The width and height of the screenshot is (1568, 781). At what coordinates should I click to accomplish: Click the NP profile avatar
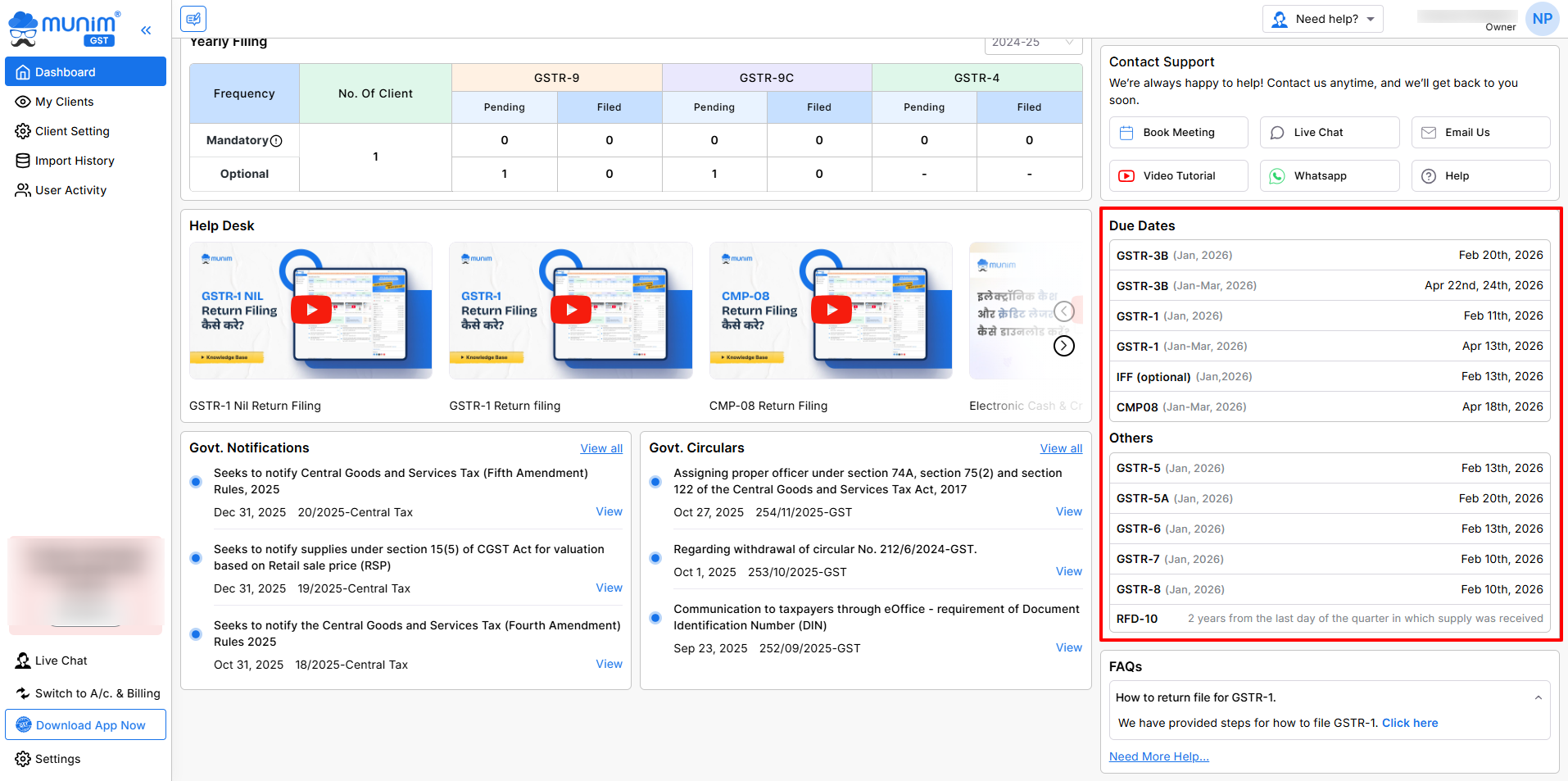tap(1542, 19)
